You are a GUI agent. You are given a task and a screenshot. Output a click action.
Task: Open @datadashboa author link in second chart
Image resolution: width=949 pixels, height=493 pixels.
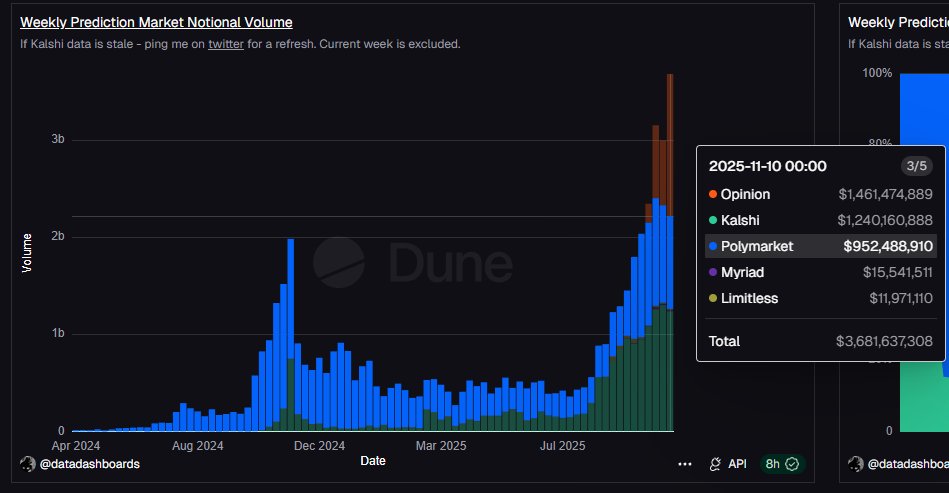(x=908, y=464)
